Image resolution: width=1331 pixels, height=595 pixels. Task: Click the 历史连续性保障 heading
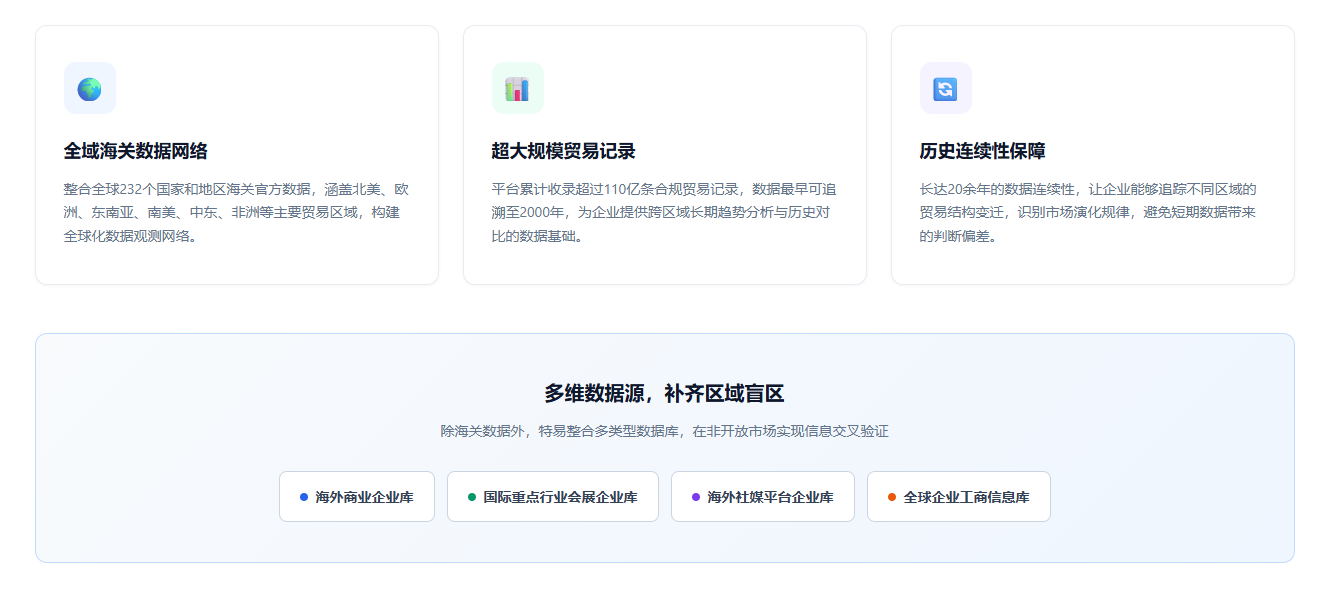coord(983,151)
